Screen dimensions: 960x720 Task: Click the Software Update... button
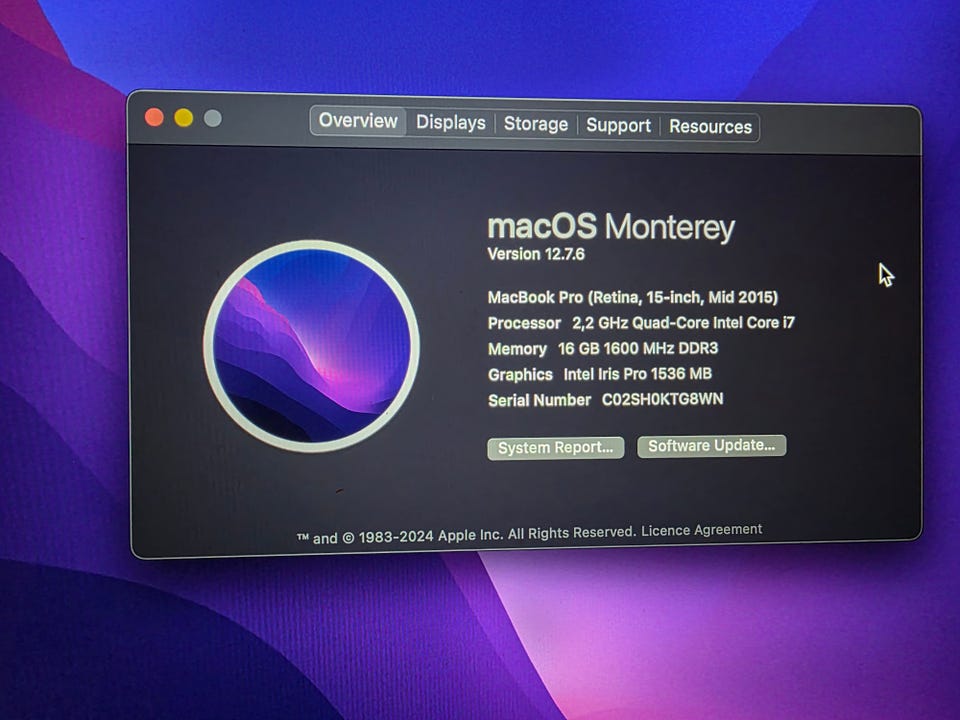711,446
